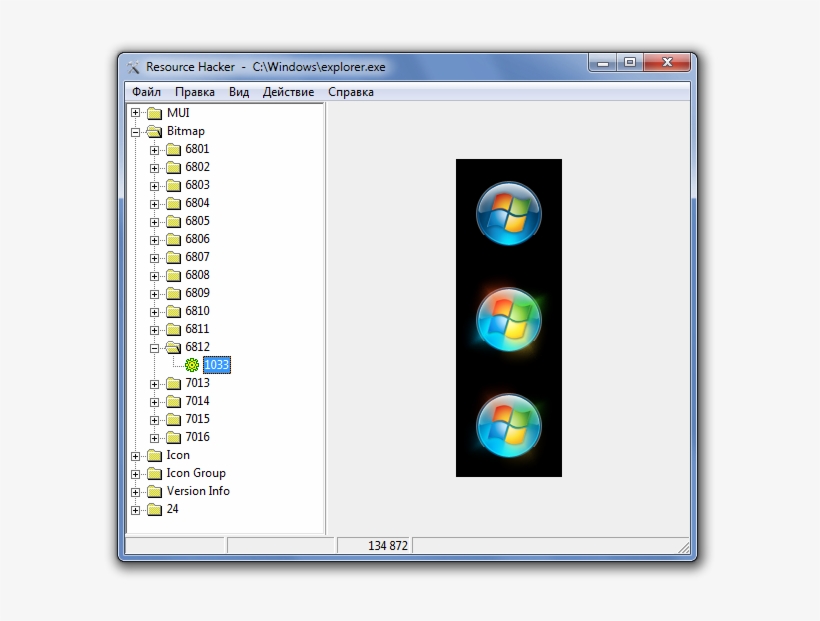820x621 pixels.
Task: Click the Version Info folder icon
Action: tap(154, 492)
